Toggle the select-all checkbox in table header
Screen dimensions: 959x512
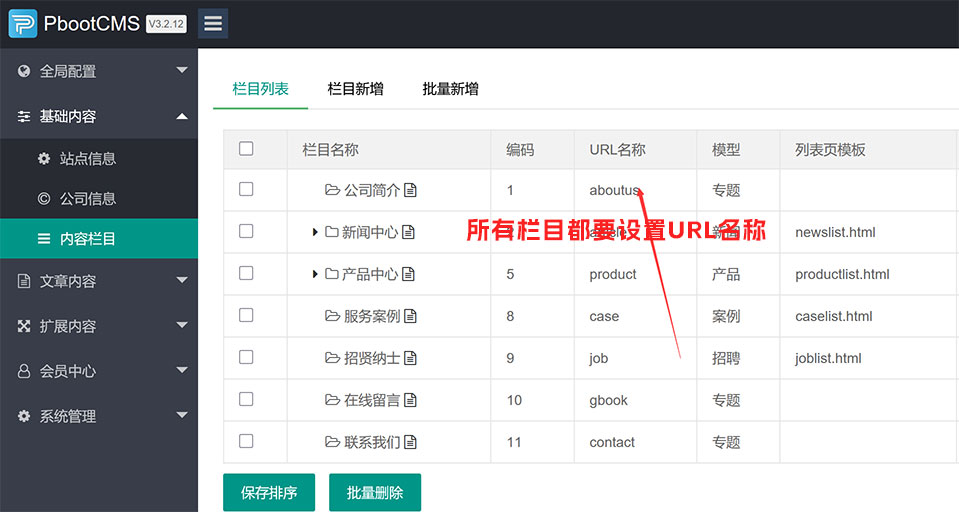click(x=246, y=149)
